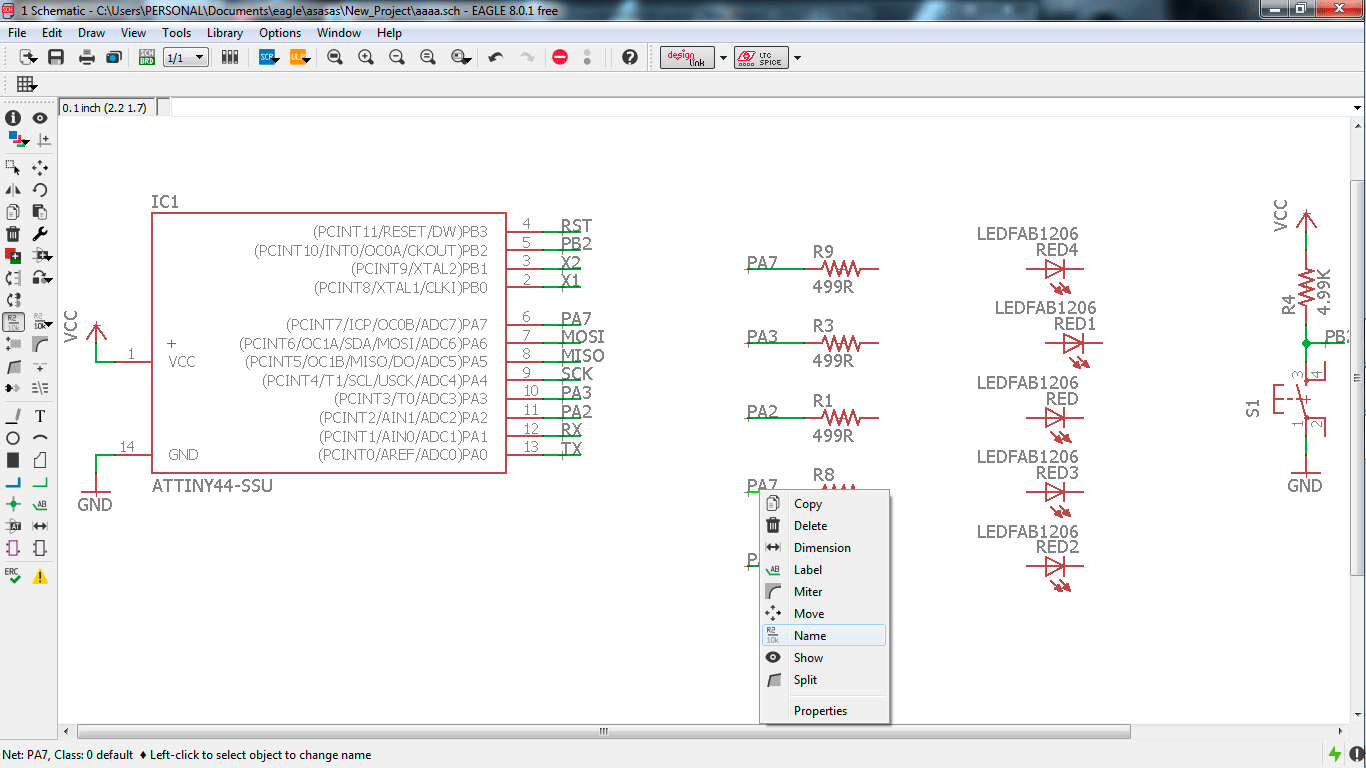Select the Paste tool
The image size is (1366, 768).
point(40,212)
